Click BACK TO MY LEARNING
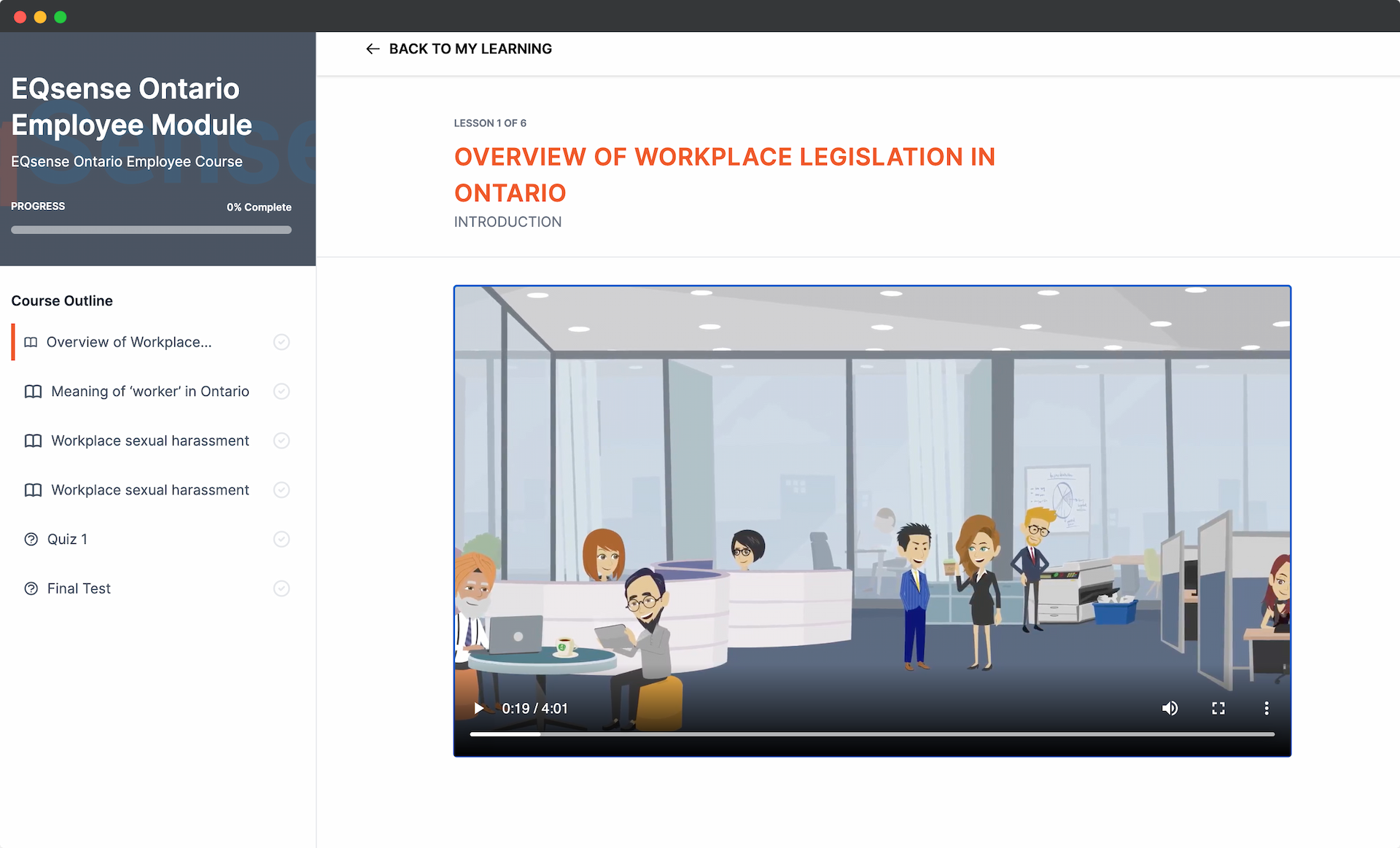Image resolution: width=1400 pixels, height=848 pixels. click(x=470, y=48)
